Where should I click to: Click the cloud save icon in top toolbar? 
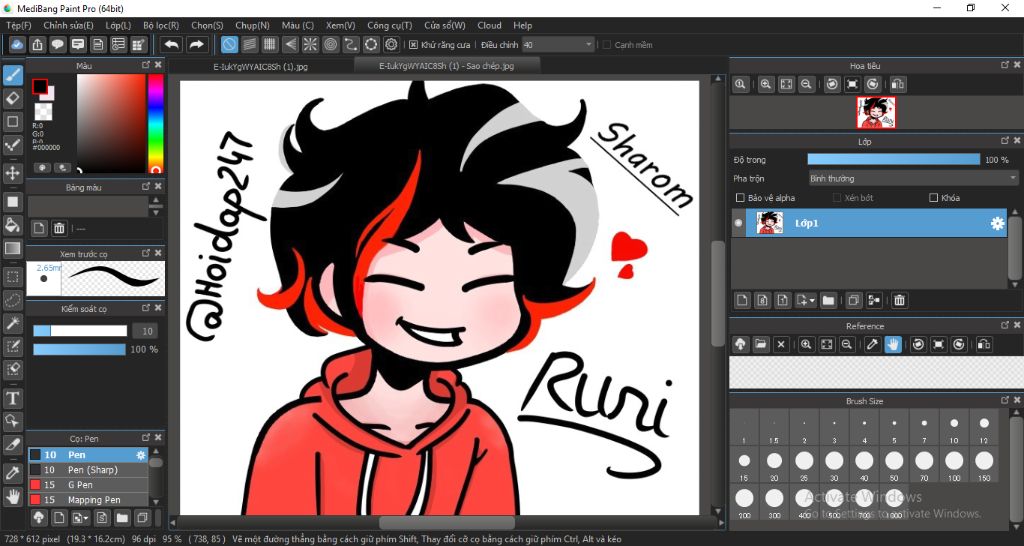point(18,44)
